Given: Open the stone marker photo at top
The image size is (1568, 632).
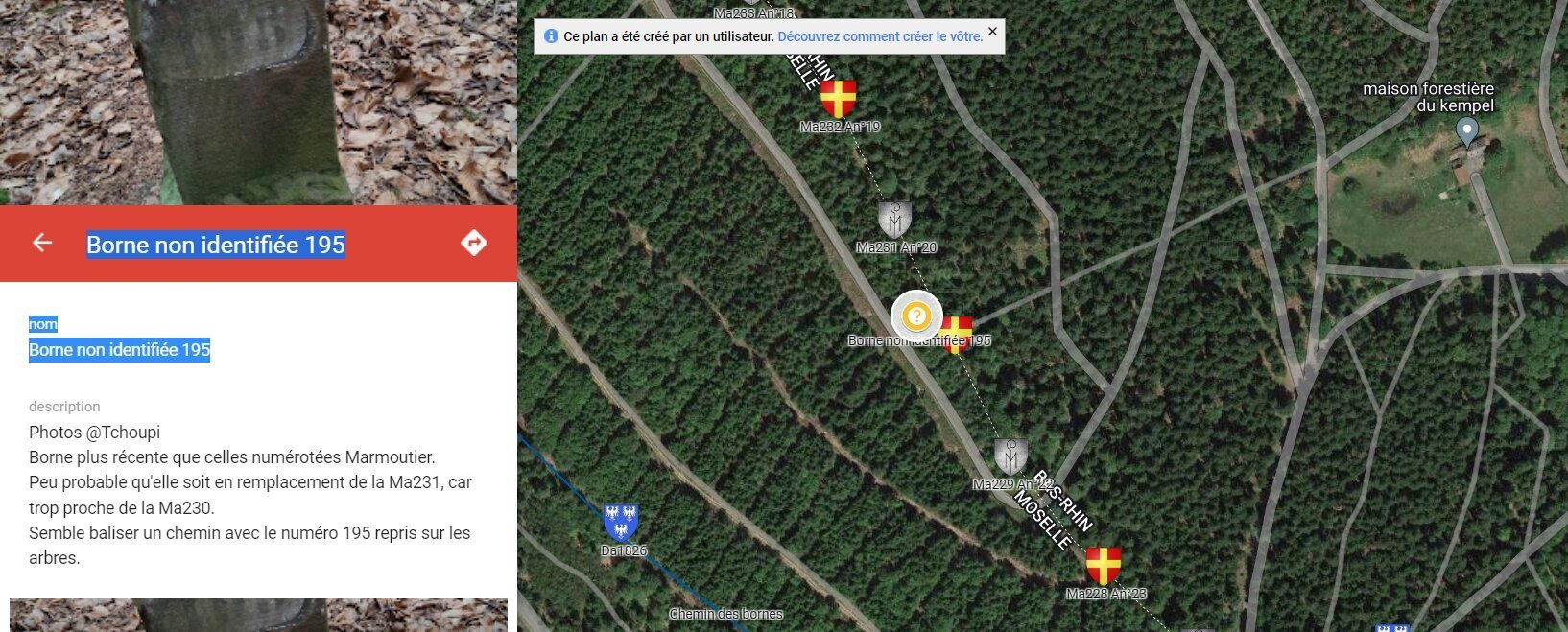Looking at the screenshot, I should point(258,102).
